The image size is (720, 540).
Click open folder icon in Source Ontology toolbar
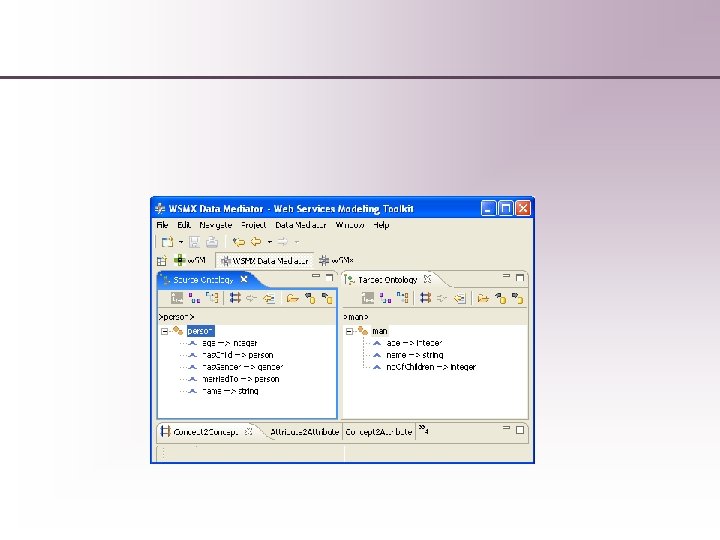[292, 298]
